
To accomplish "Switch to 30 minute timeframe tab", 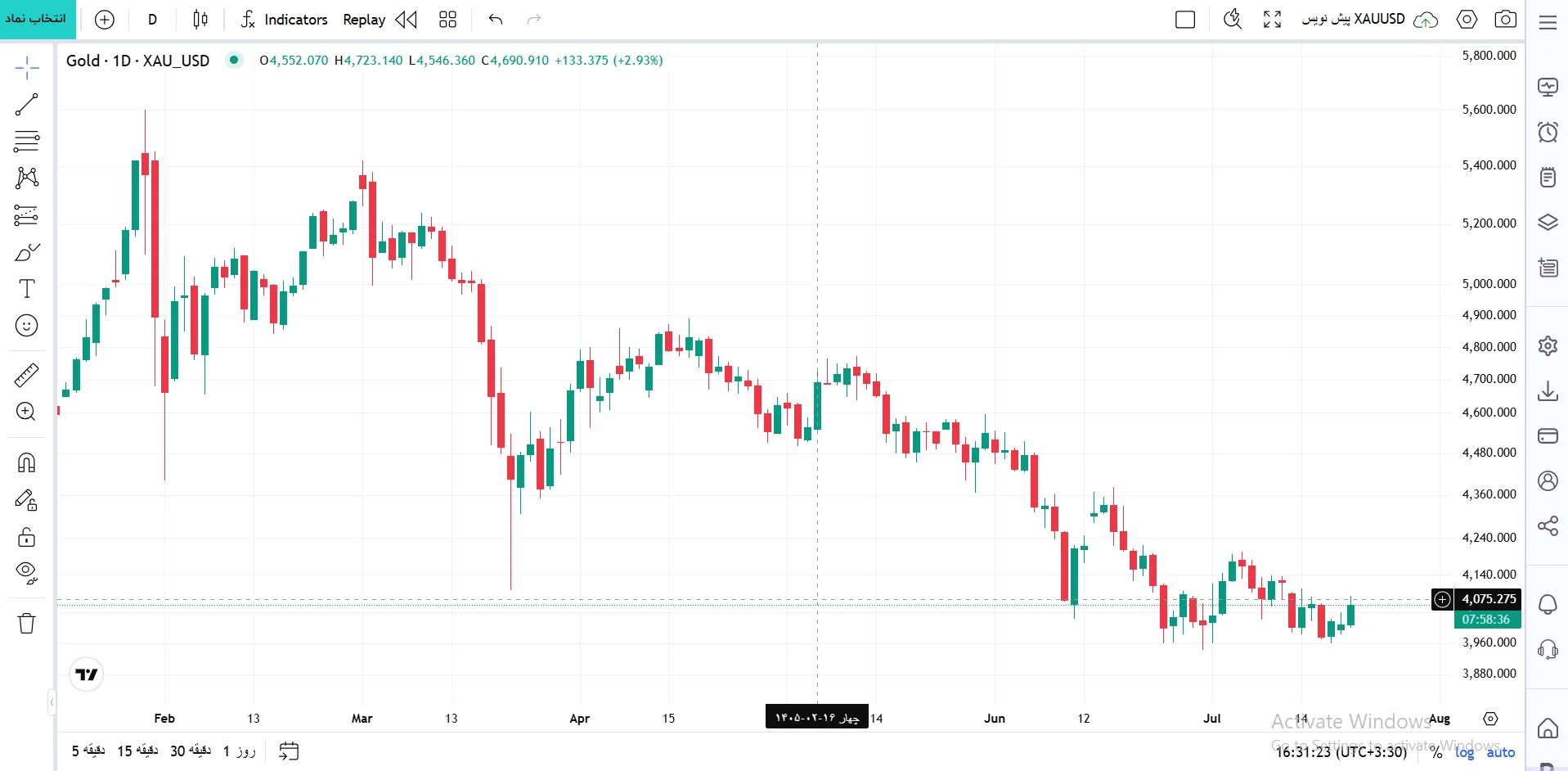I will pos(191,751).
